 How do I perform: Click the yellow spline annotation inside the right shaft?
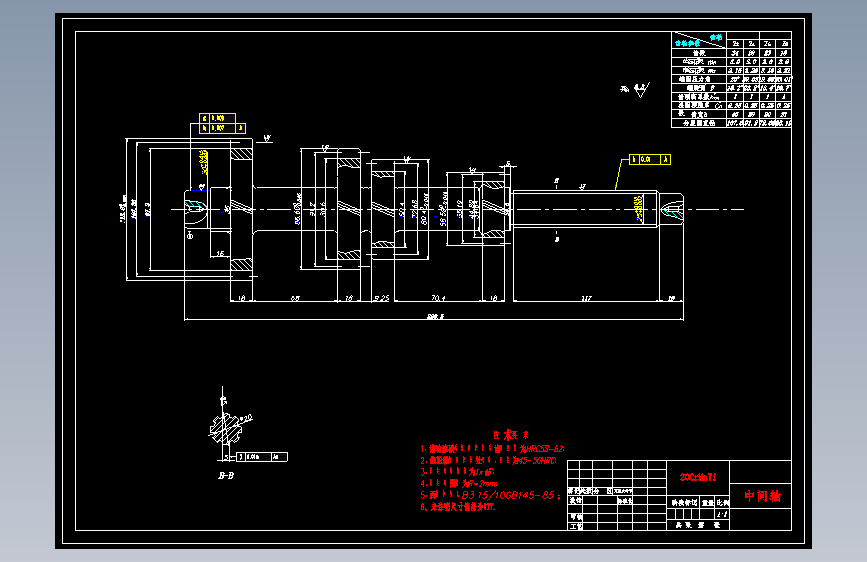click(639, 207)
